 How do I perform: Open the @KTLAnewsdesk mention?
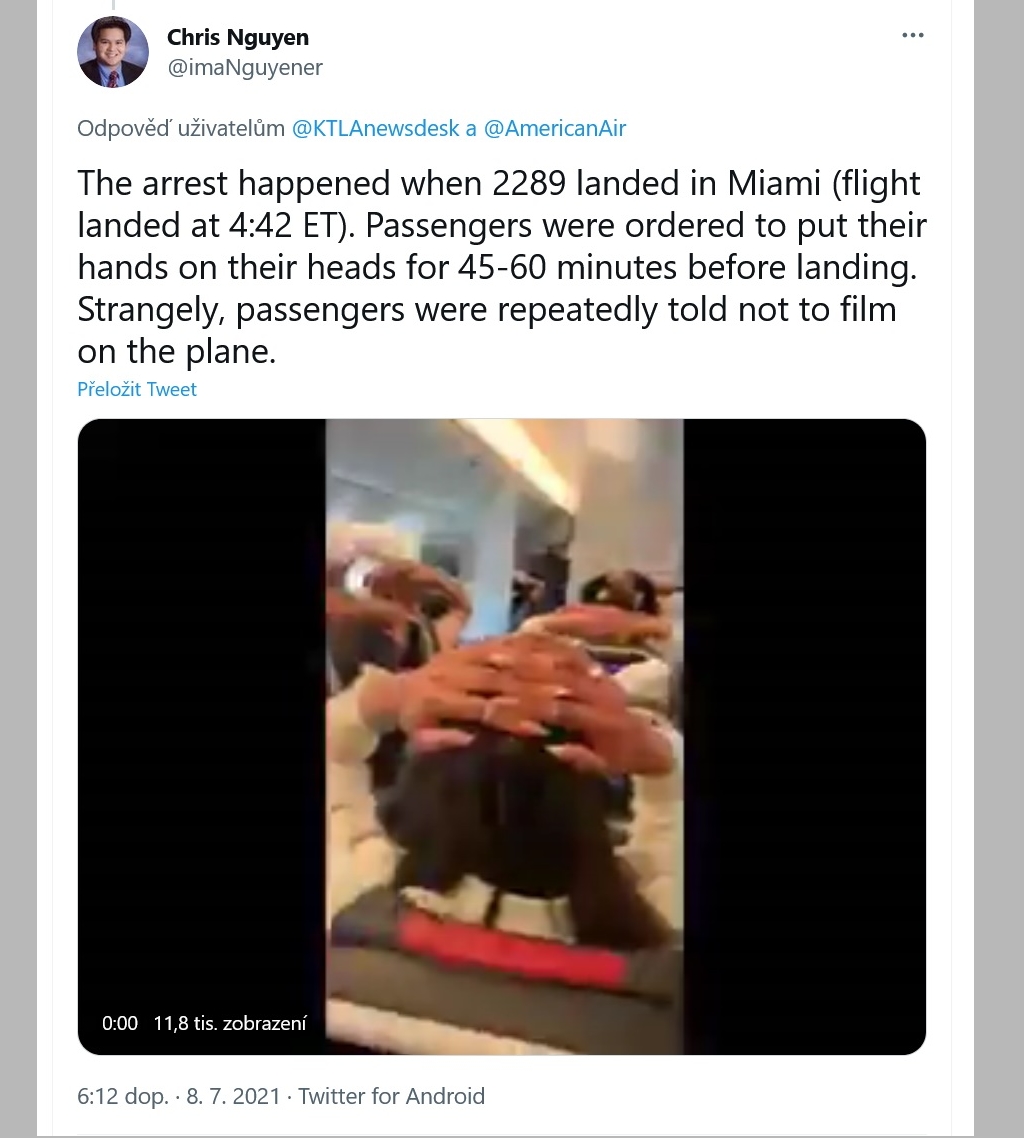375,128
